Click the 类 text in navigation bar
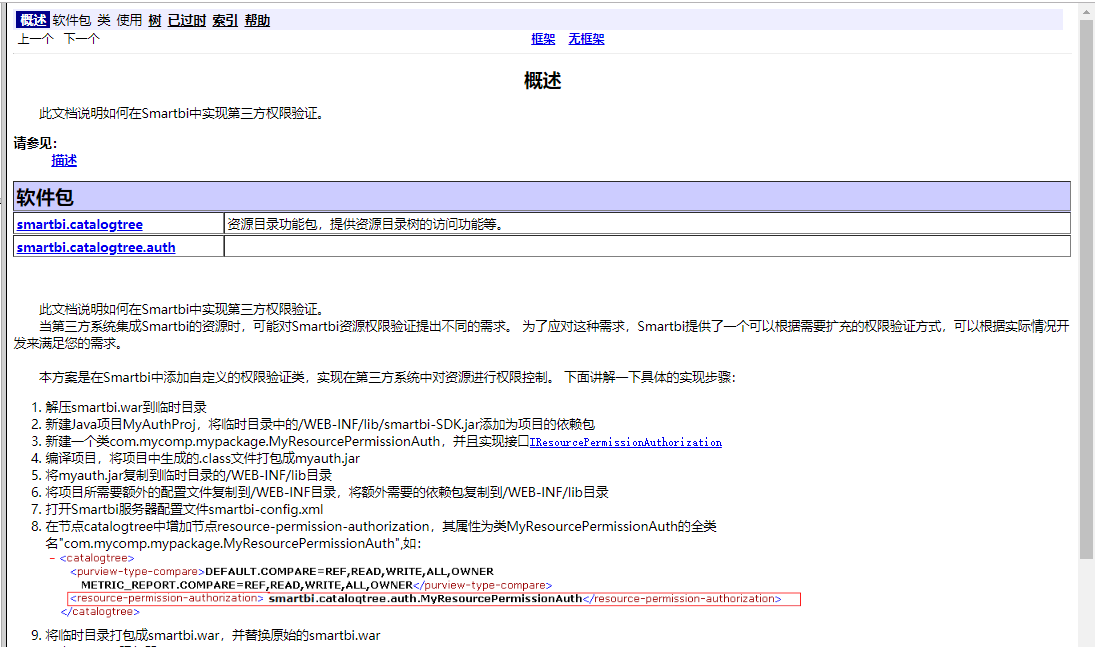Screen dimensions: 1095x647 103,20
